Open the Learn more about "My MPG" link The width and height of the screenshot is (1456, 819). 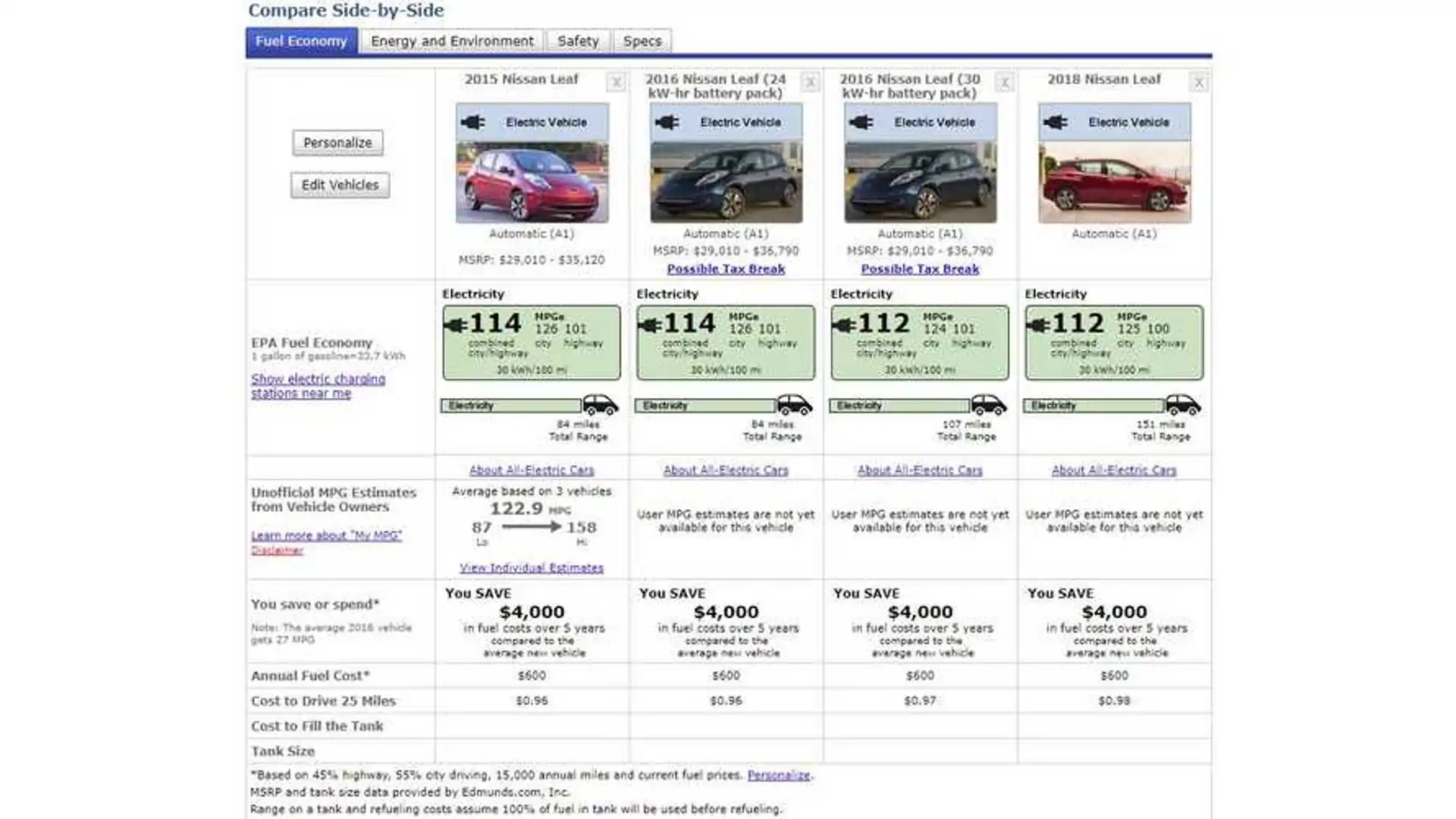click(x=327, y=535)
